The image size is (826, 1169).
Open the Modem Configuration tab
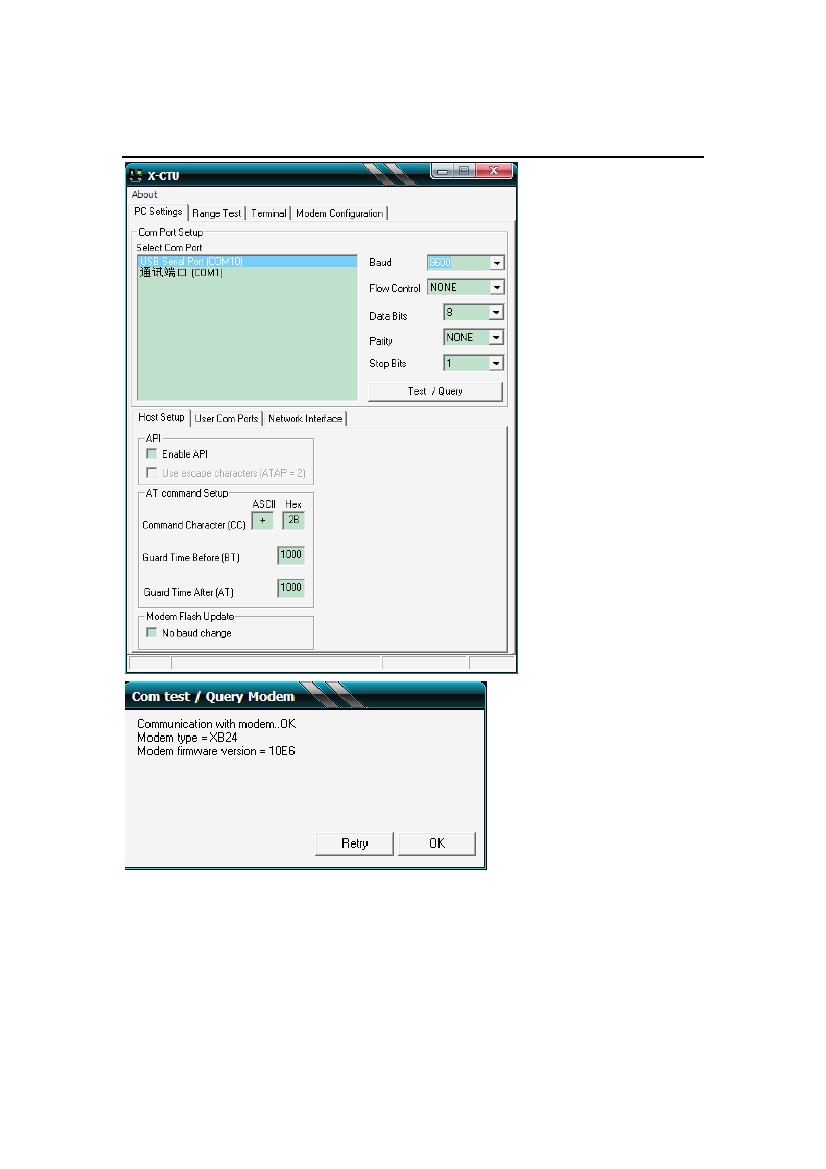(339, 213)
